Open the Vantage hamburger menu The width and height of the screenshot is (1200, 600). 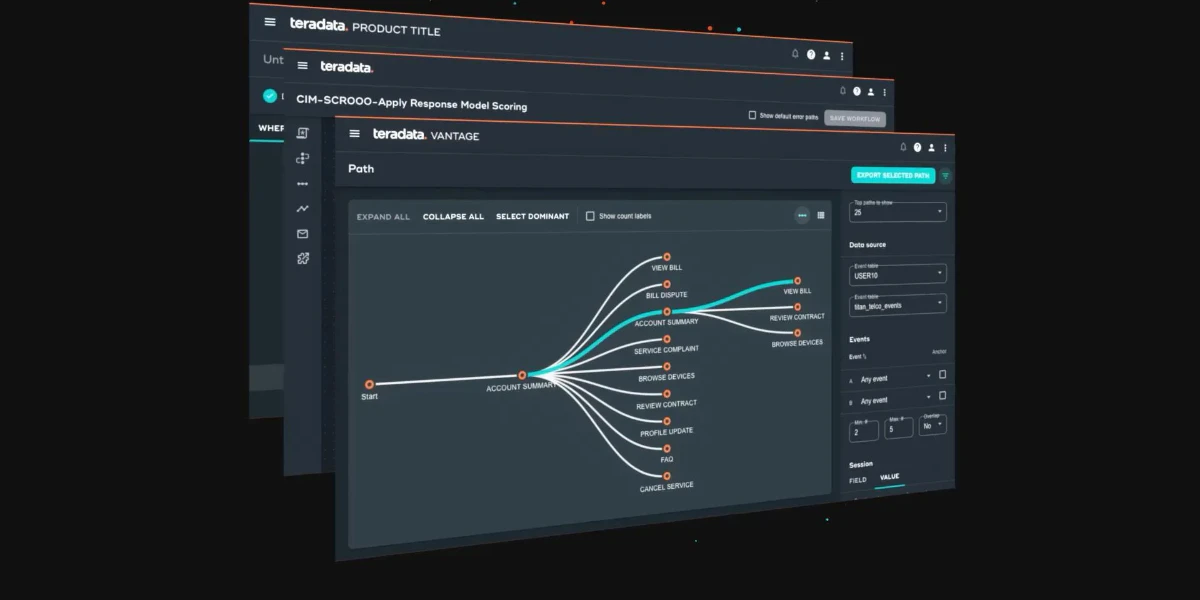click(x=354, y=133)
